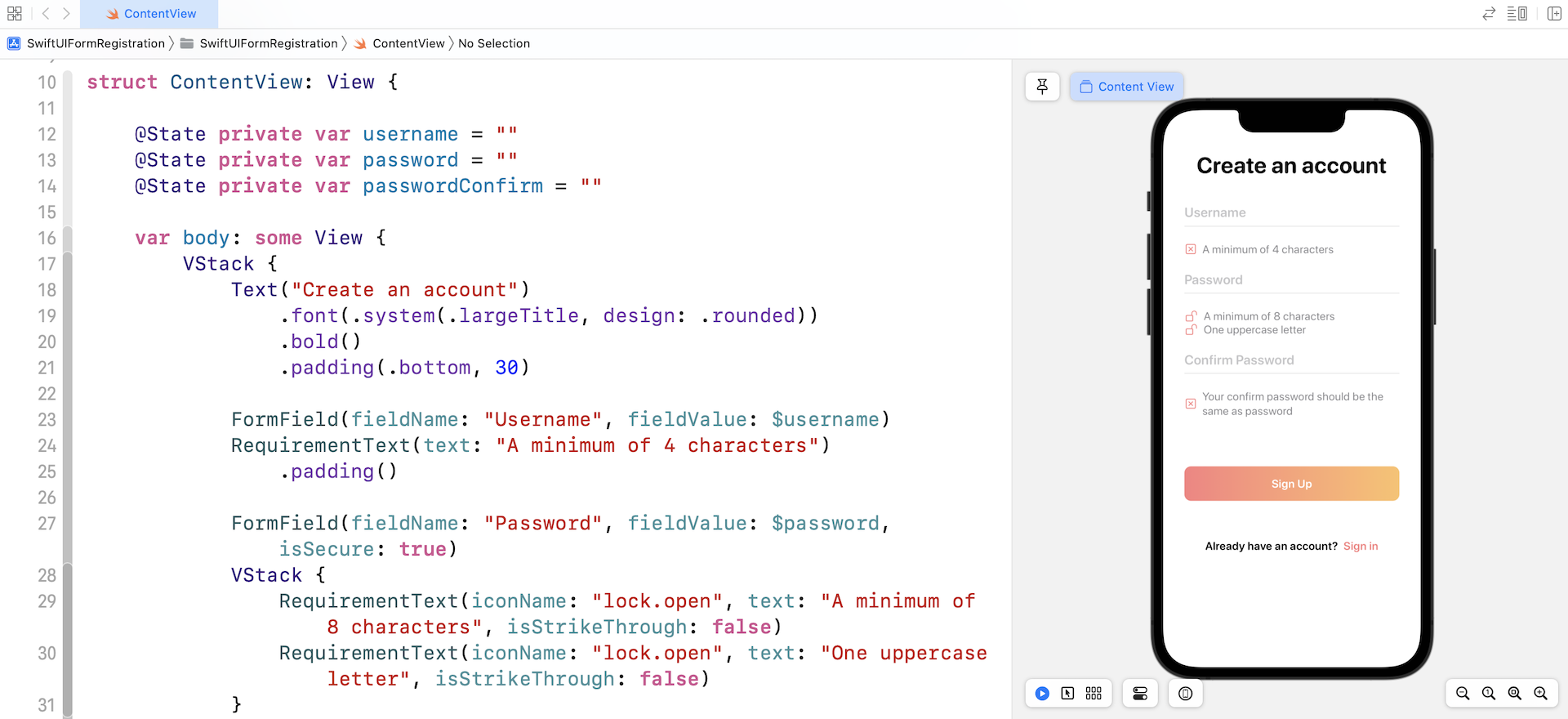Click the Sign Up gradient button
1568x719 pixels.
click(x=1291, y=484)
